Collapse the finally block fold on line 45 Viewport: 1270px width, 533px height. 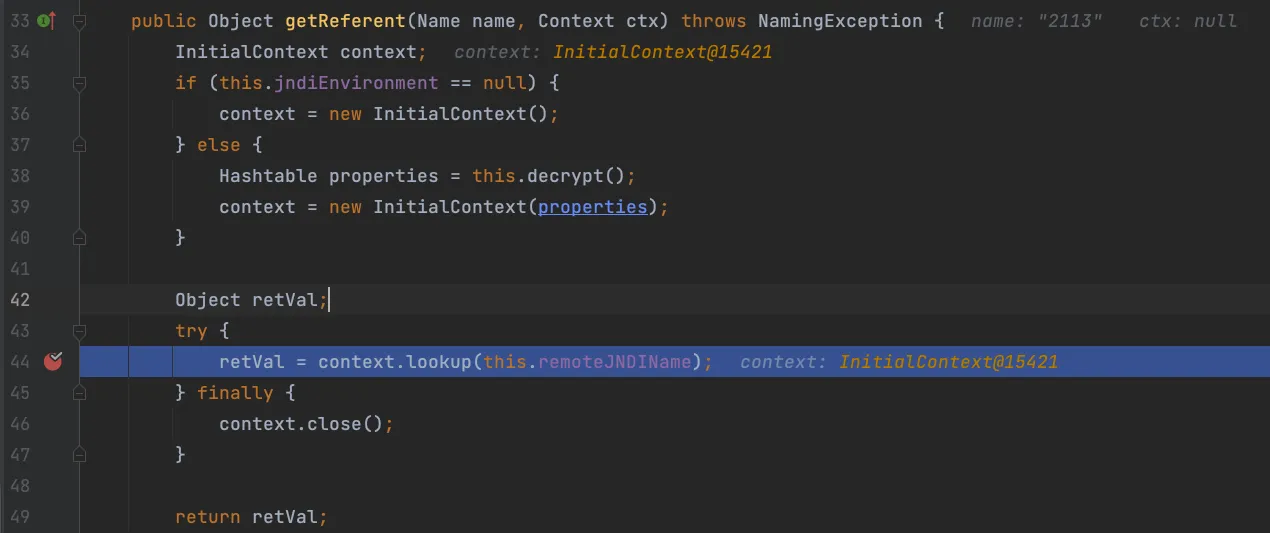click(80, 393)
